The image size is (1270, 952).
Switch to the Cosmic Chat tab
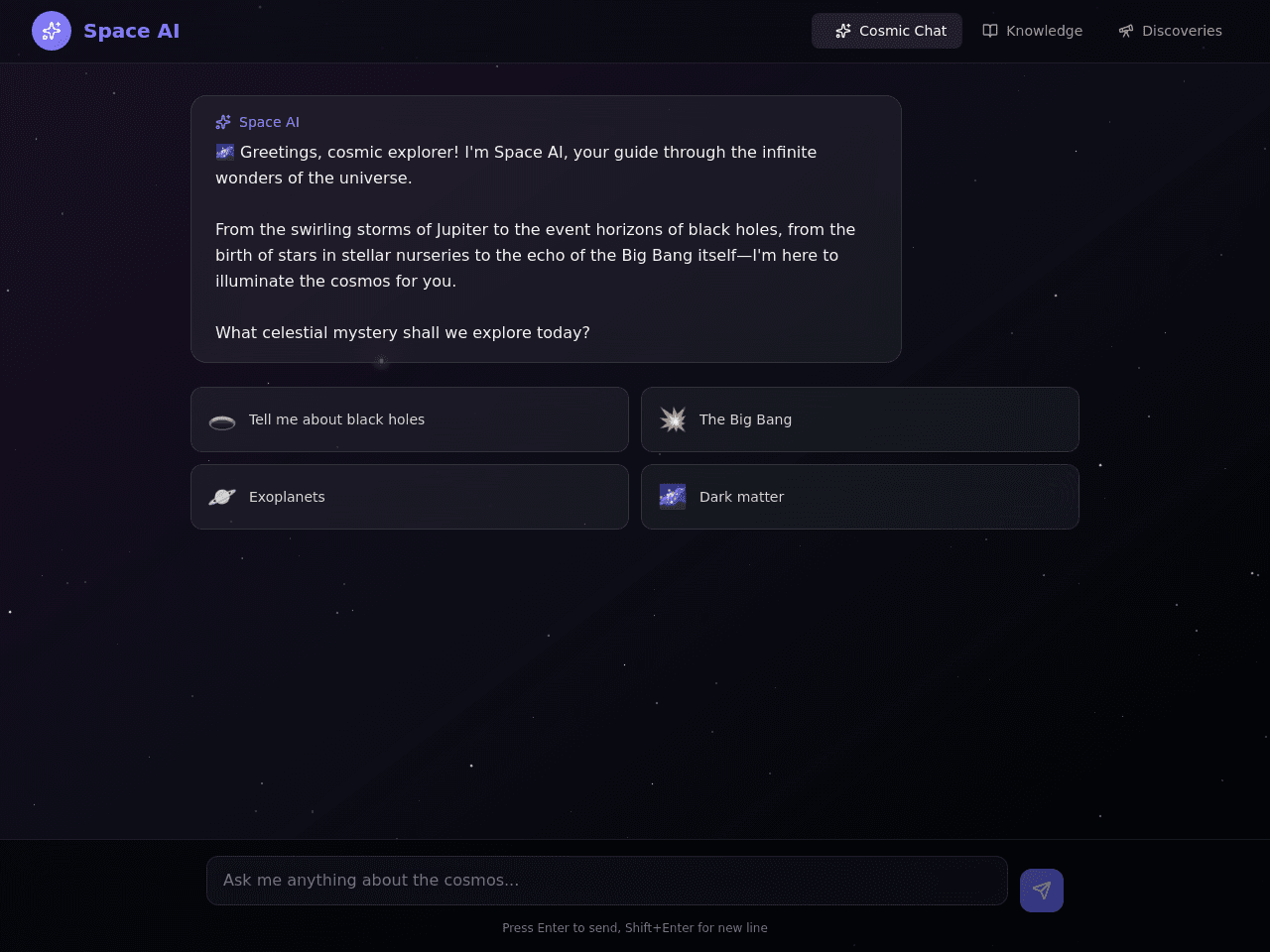(887, 31)
